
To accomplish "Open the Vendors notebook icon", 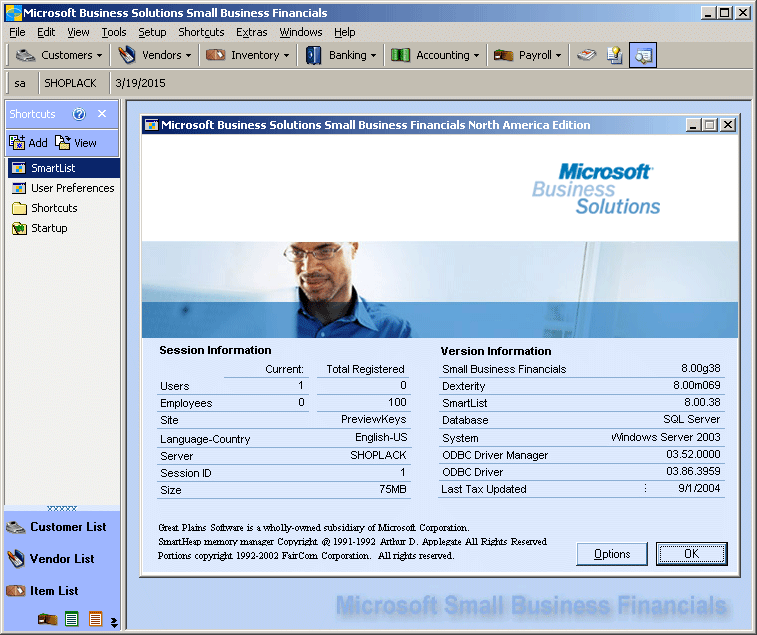I will click(126, 55).
